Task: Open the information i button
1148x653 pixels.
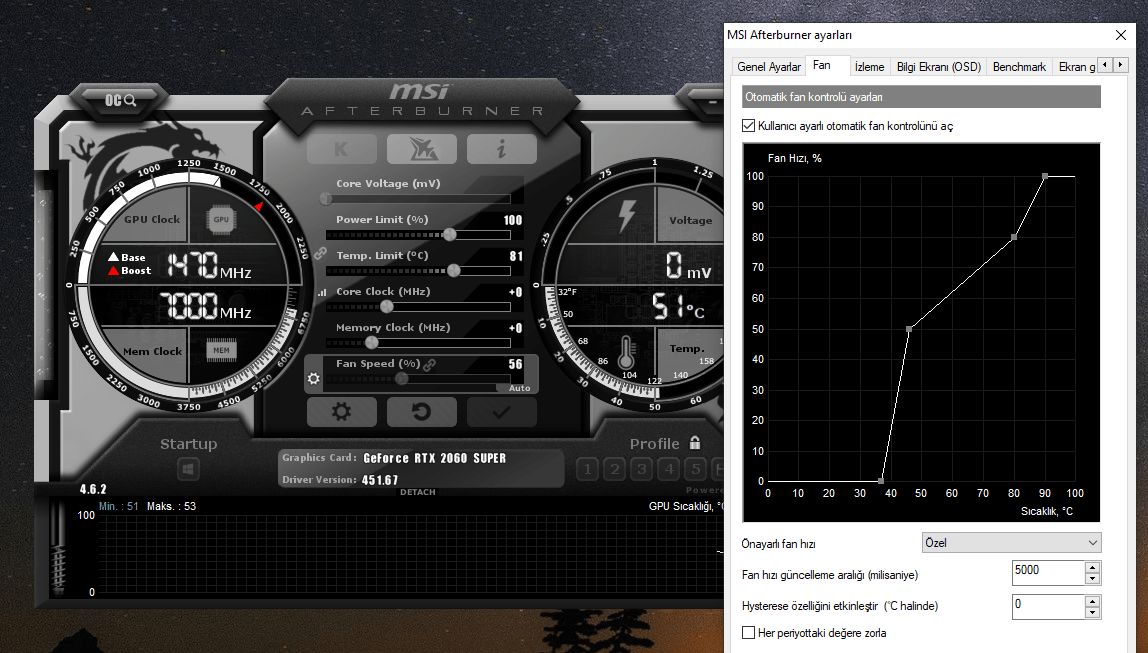Action: 502,149
